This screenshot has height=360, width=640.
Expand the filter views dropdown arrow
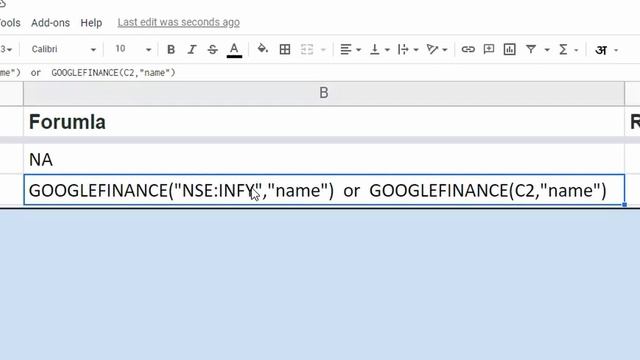[547, 50]
